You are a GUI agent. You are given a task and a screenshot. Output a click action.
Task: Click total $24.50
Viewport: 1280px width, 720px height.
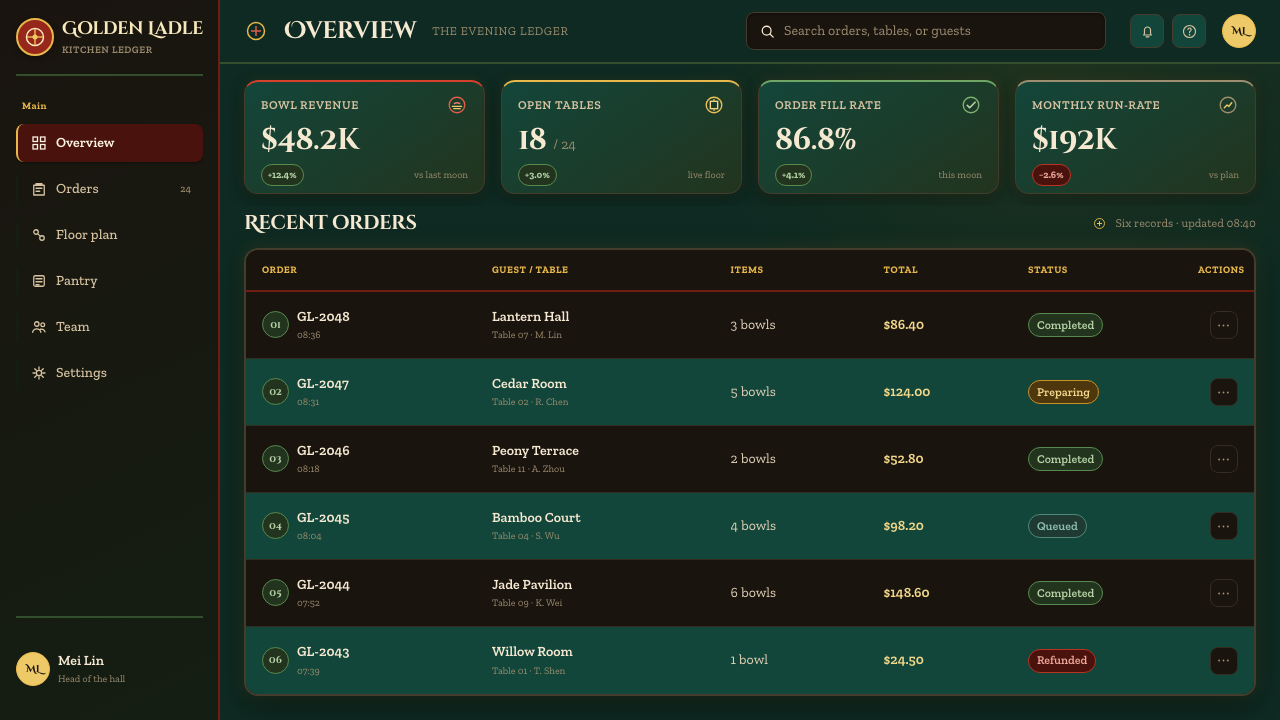903,660
